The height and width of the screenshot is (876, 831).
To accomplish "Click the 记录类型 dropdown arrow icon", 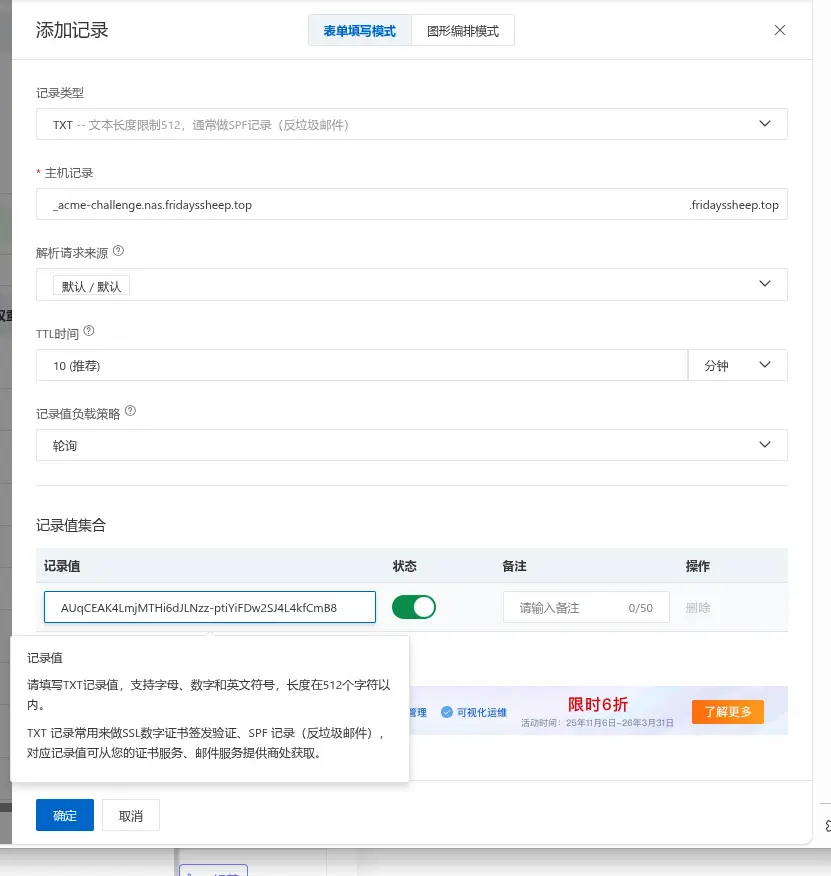I will tap(766, 124).
